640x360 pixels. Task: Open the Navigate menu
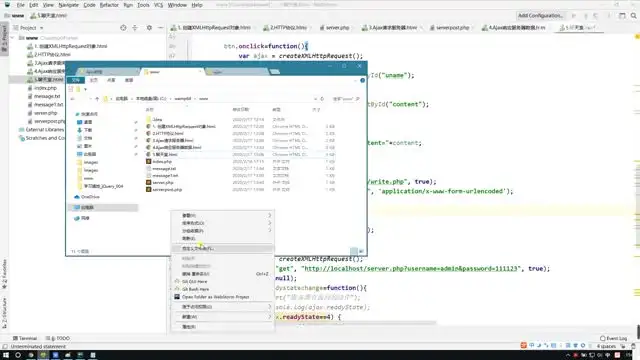69,5
